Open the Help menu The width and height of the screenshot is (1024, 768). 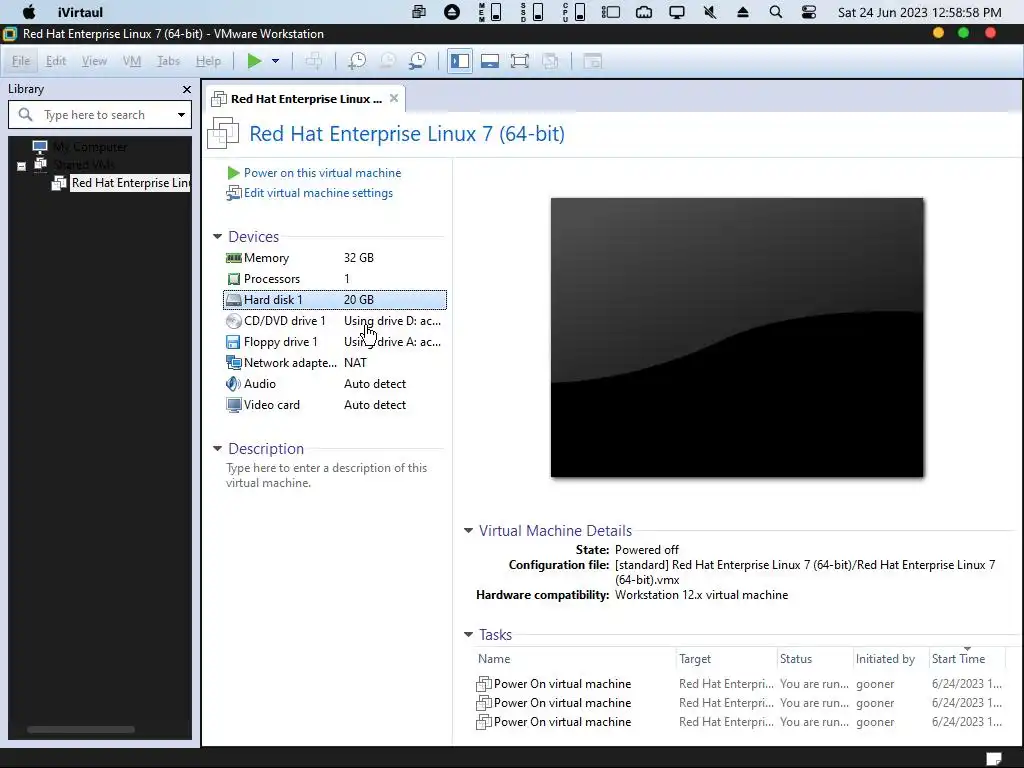coord(208,61)
